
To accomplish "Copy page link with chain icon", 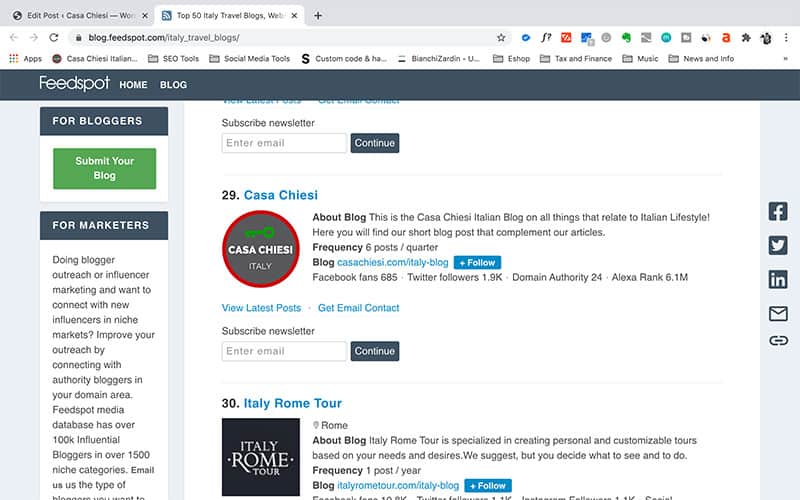I will pos(778,340).
